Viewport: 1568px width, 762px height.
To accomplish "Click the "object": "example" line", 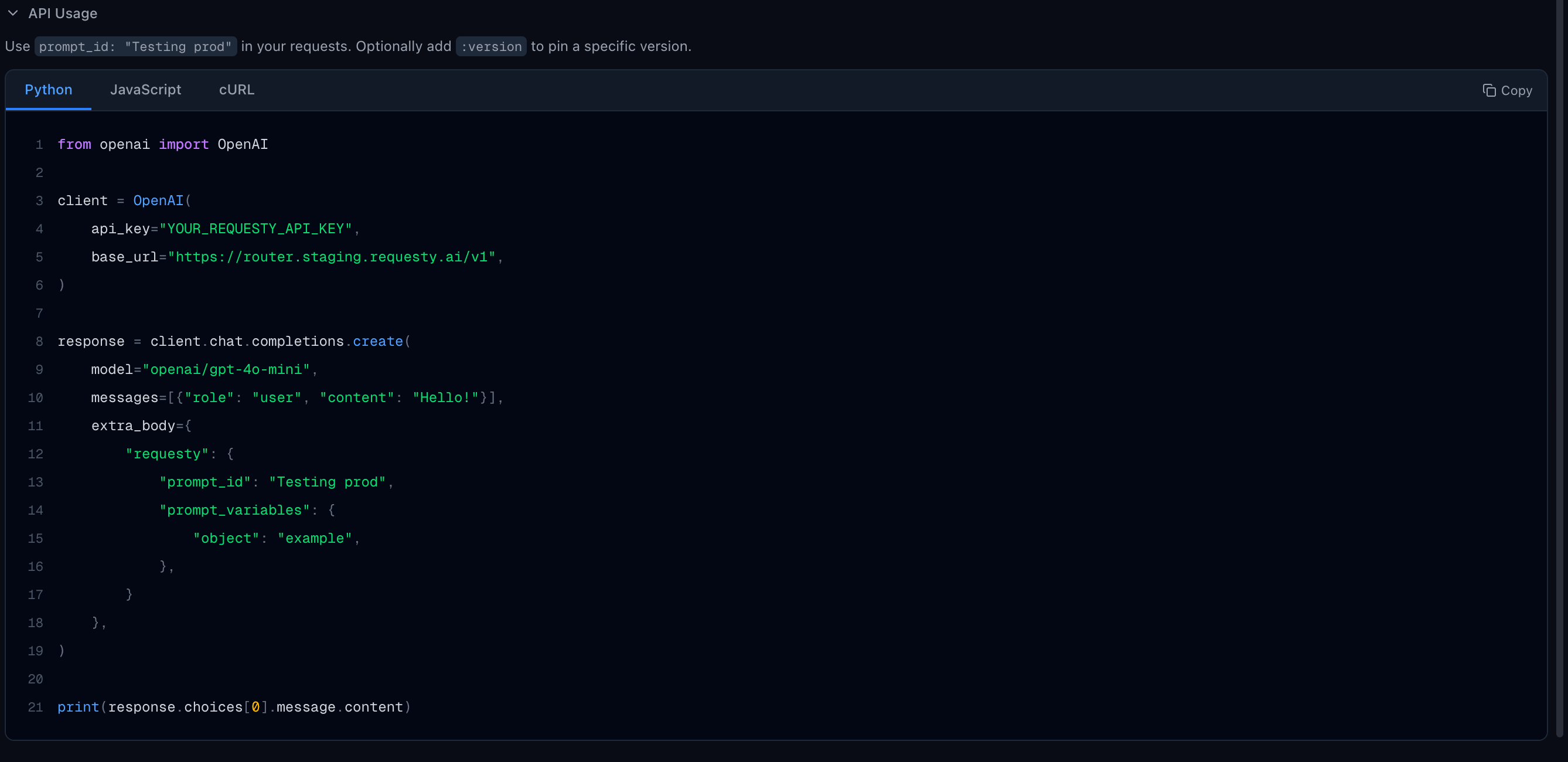I will point(277,539).
